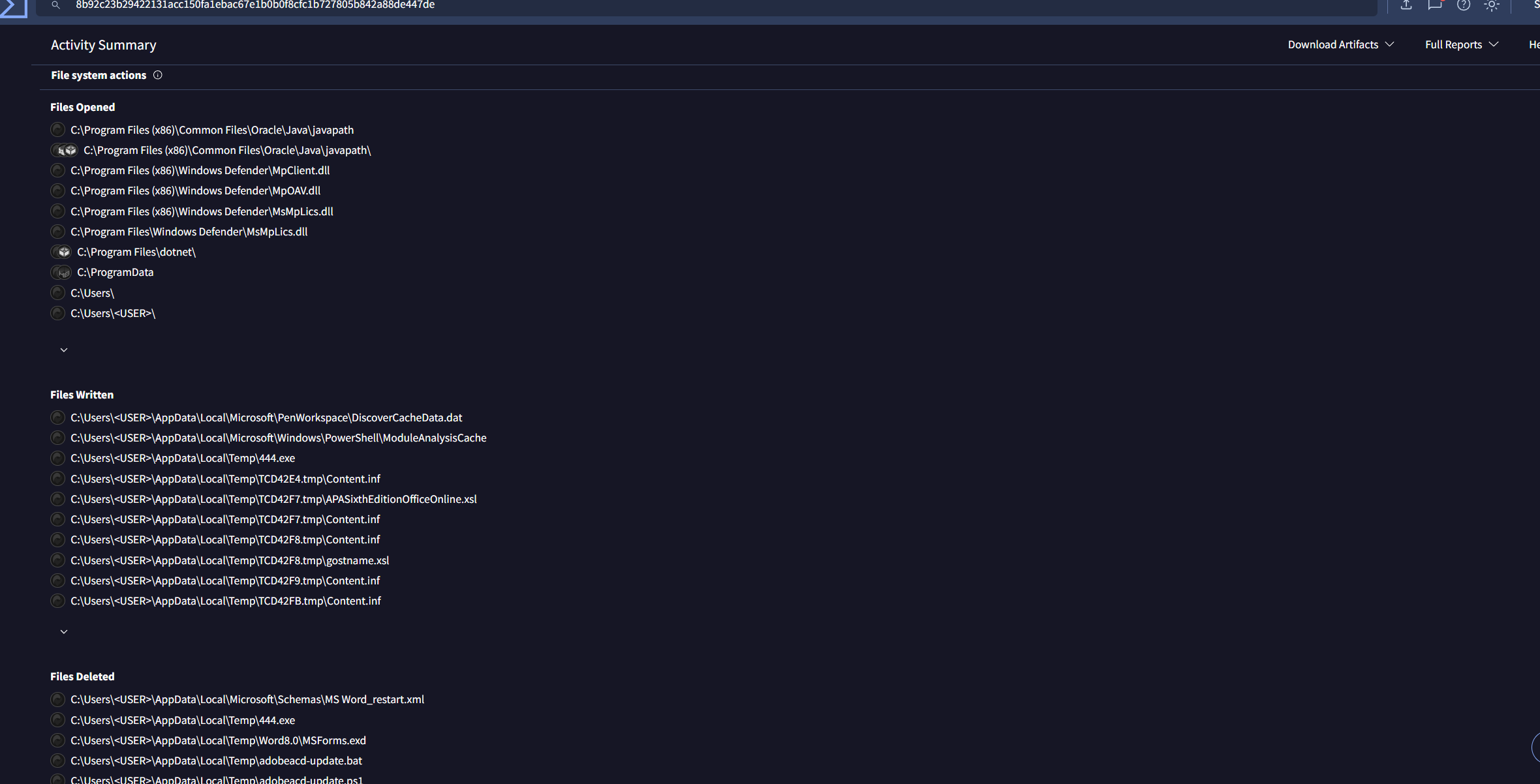Select C:\Program Files\Windows Defender\MsMpLics.dll path
1540x784 pixels.
pyautogui.click(x=189, y=232)
